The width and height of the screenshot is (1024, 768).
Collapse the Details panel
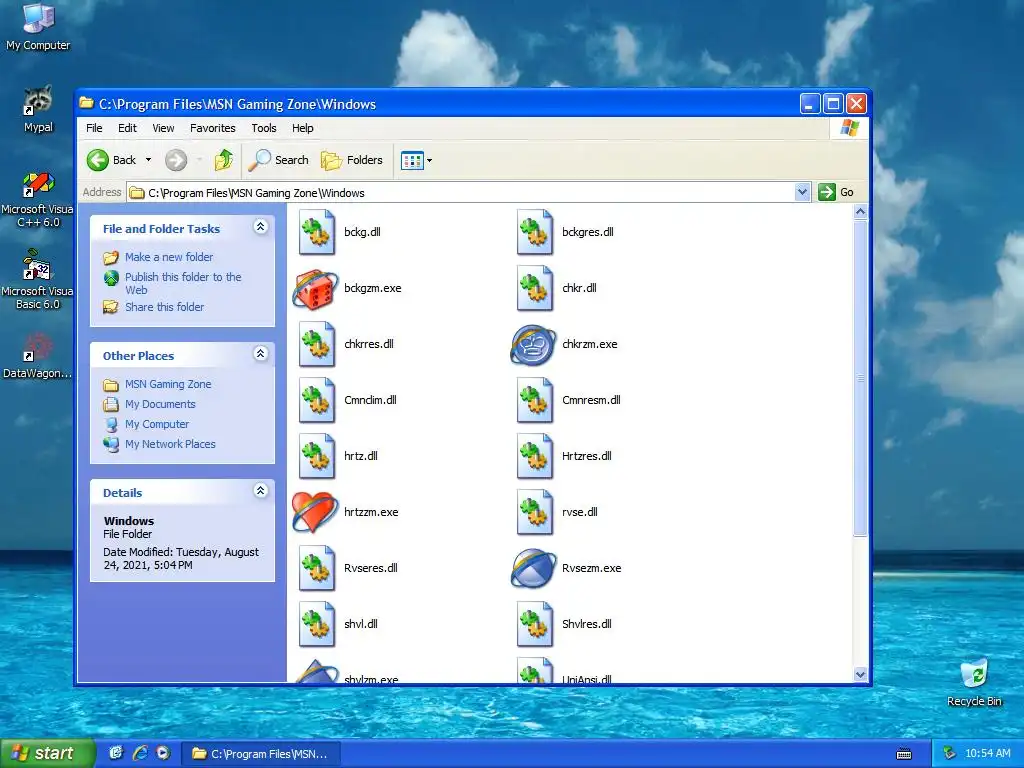pyautogui.click(x=261, y=491)
